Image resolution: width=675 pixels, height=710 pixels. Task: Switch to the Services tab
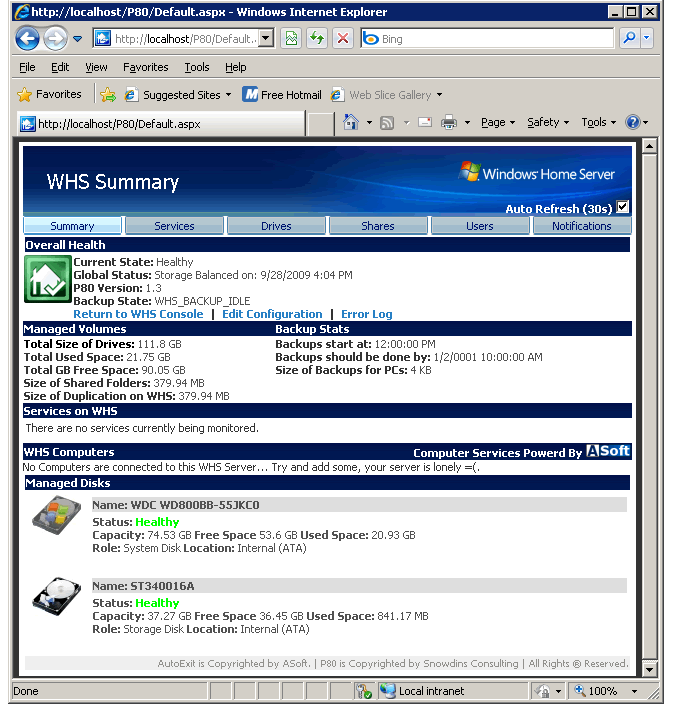[174, 225]
